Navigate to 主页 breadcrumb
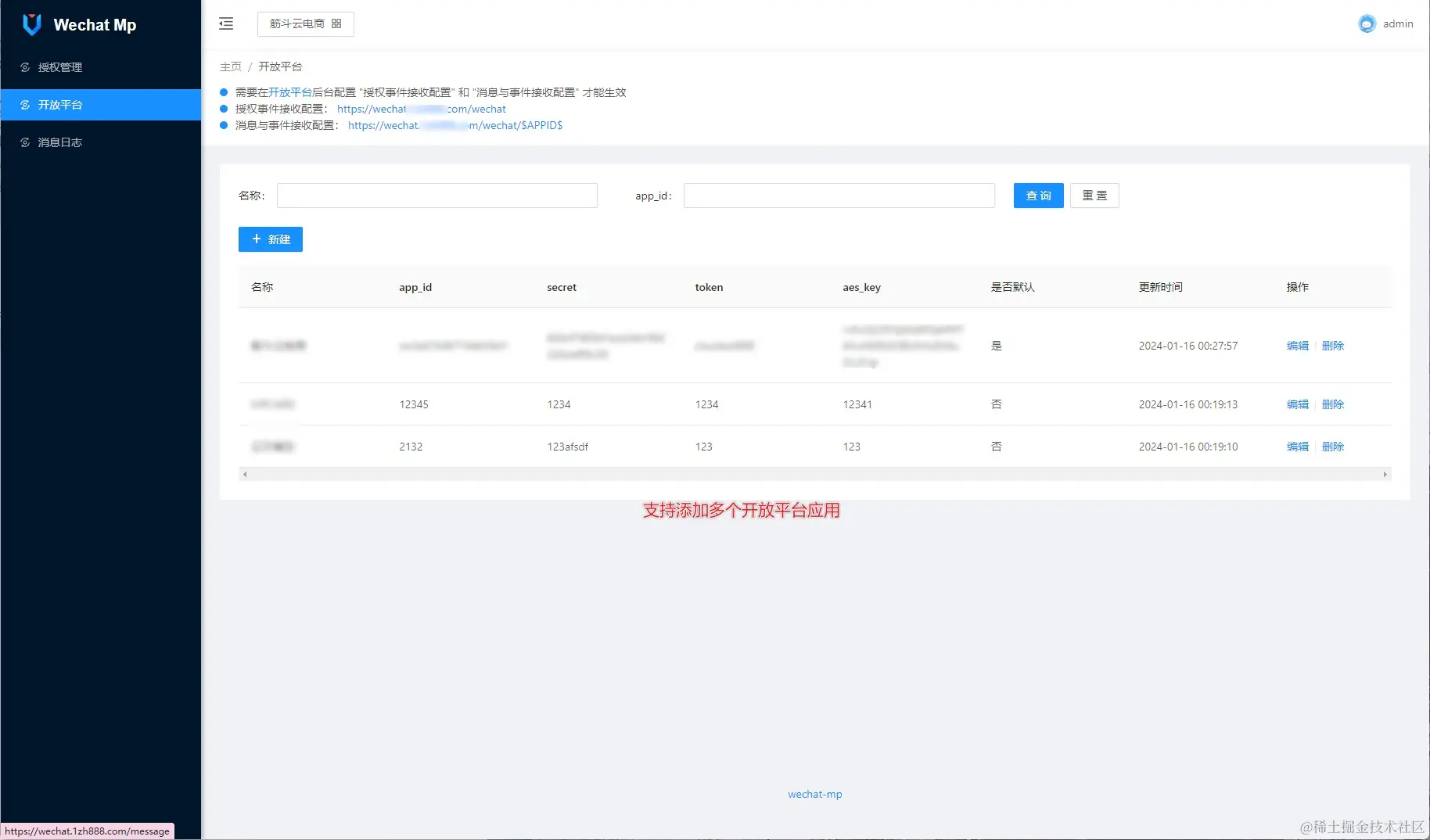1430x840 pixels. coord(231,66)
